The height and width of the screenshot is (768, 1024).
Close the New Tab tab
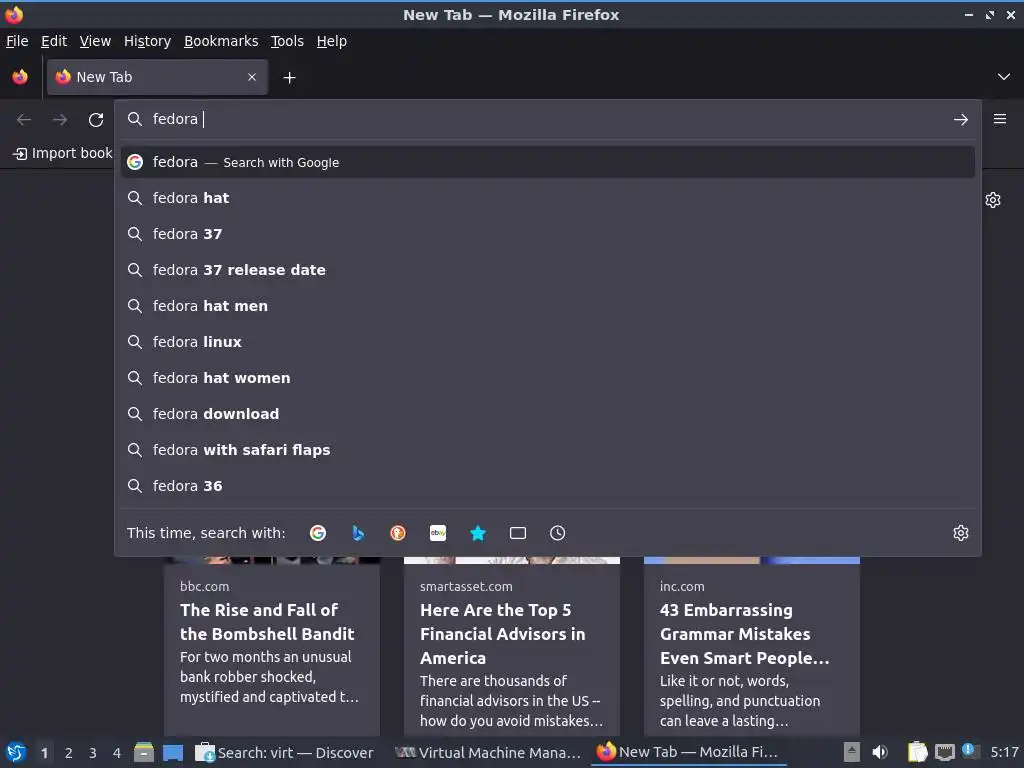click(x=252, y=77)
